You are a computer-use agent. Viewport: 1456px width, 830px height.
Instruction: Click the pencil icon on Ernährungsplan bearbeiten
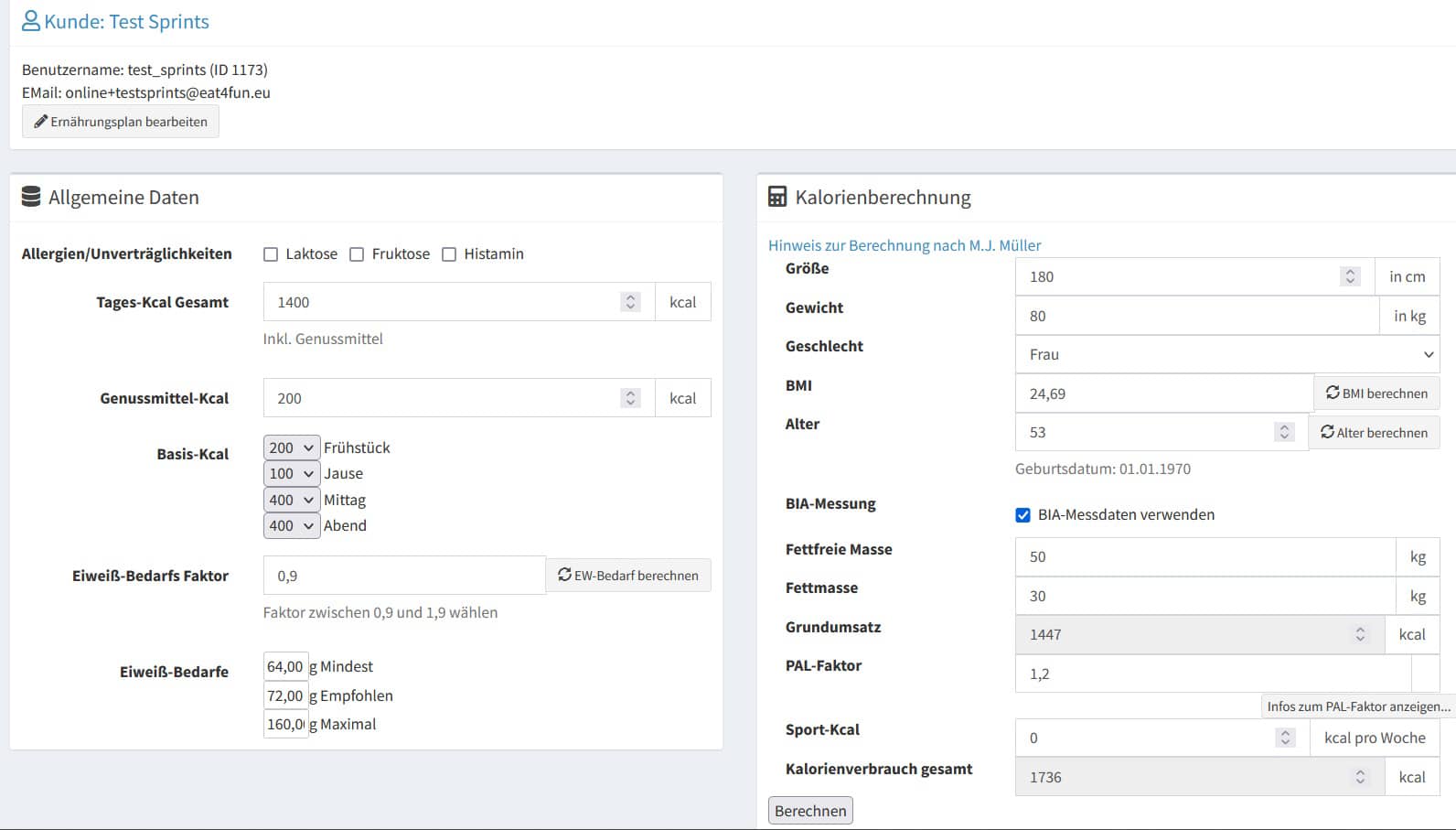pos(40,122)
